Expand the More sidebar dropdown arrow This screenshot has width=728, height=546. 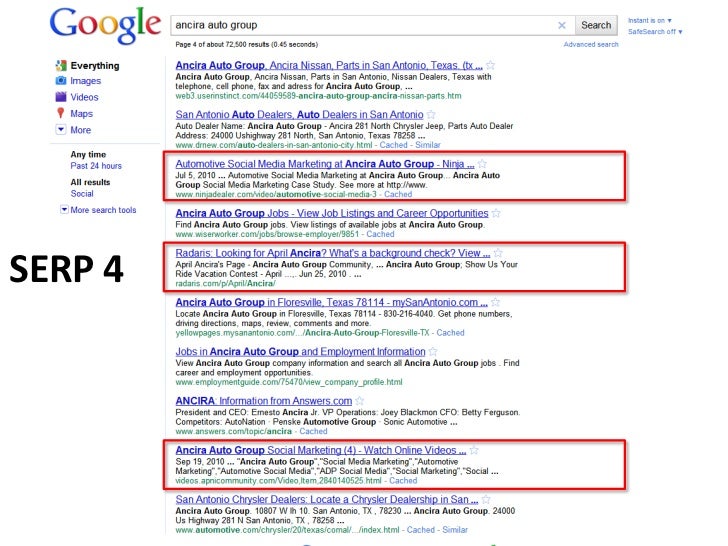coord(61,130)
